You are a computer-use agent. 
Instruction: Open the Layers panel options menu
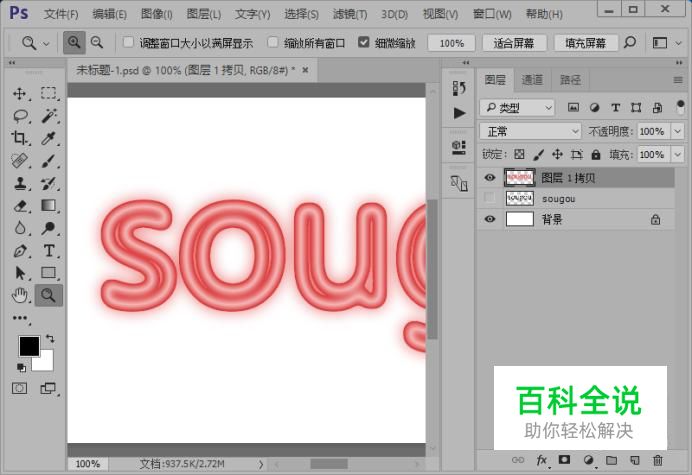point(678,80)
